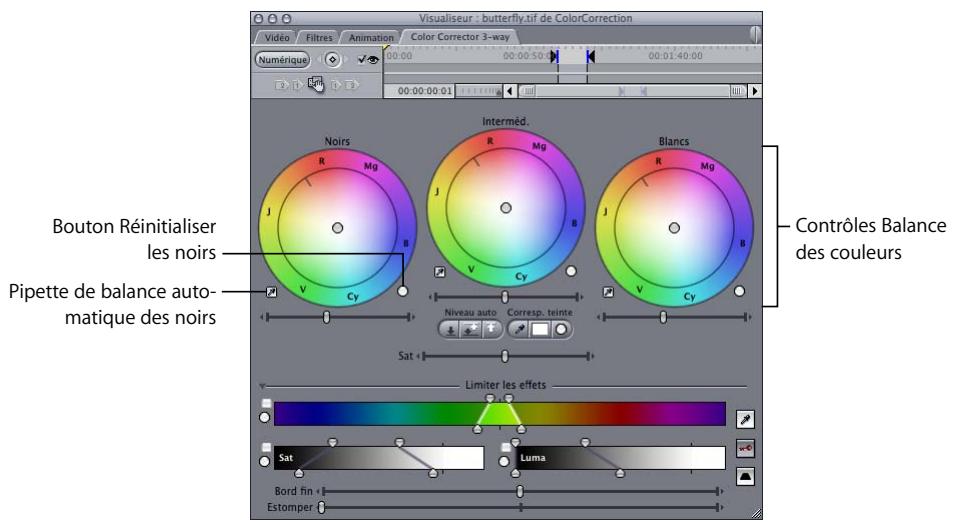
Task: Pick the Blancs auto-balance eyedropper
Action: [608, 293]
